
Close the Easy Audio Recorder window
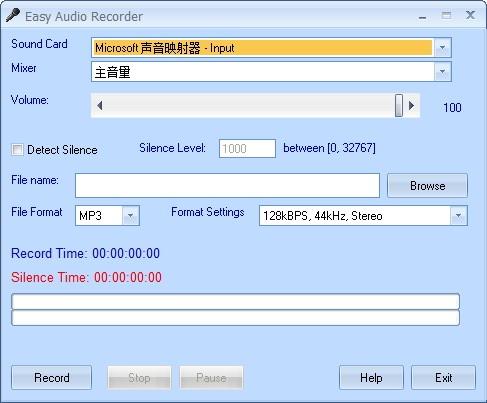point(470,15)
